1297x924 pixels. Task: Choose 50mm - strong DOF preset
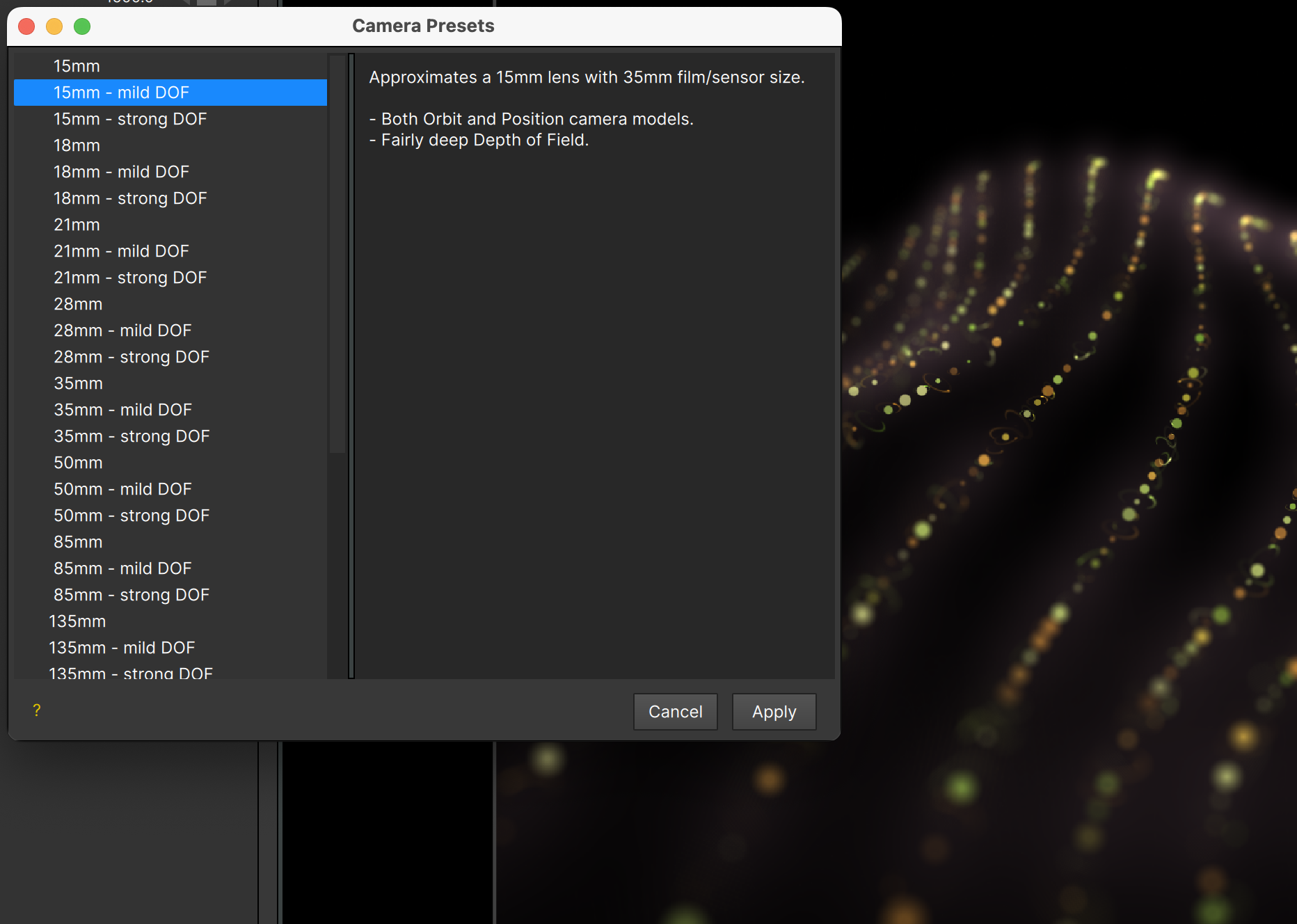(170, 516)
